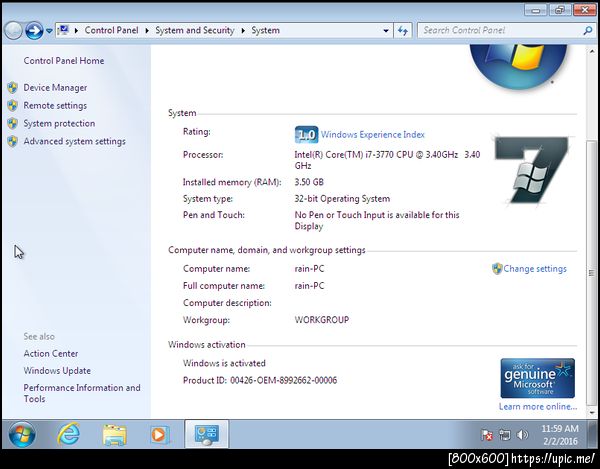The width and height of the screenshot is (600, 469).
Task: Click the shield icon beside Remote settings
Action: pos(13,106)
